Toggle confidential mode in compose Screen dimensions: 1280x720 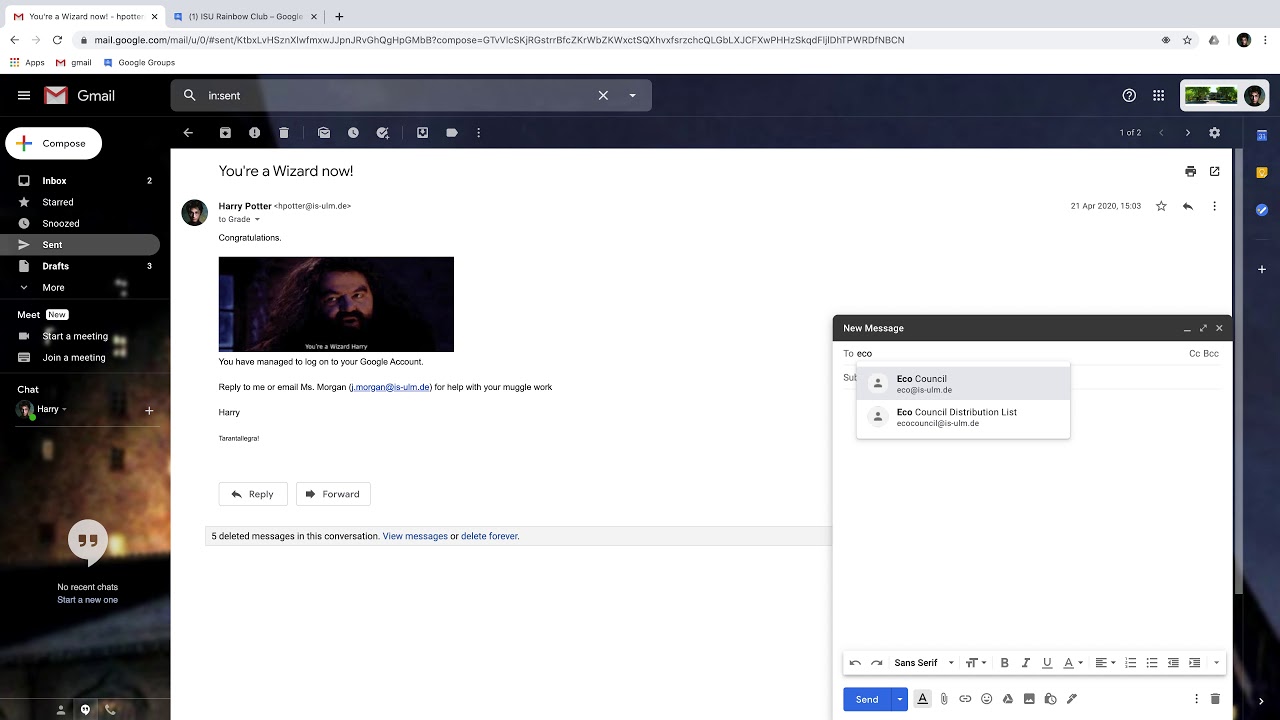[x=1050, y=699]
